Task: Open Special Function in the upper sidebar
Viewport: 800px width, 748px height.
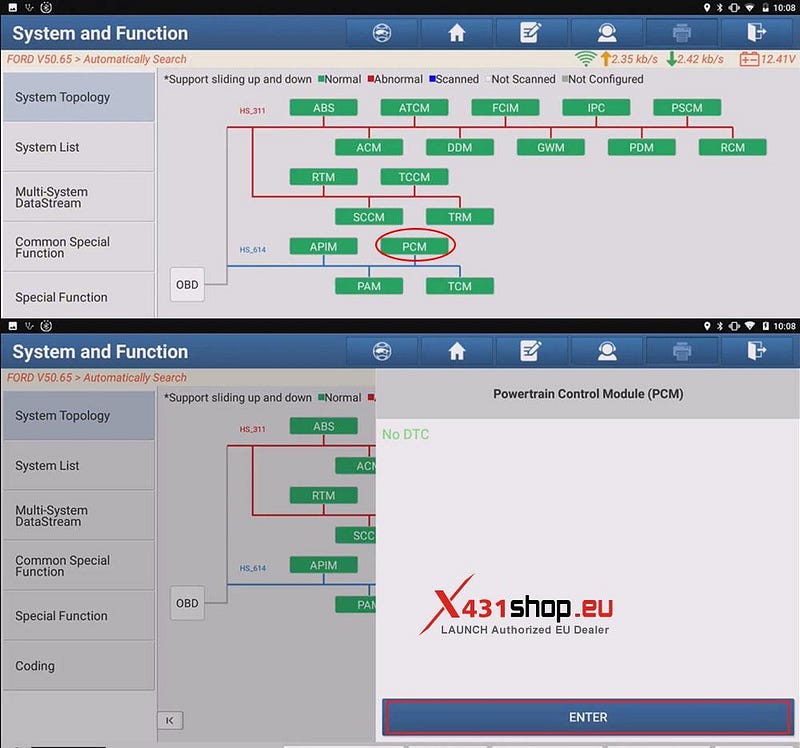Action: click(x=79, y=296)
